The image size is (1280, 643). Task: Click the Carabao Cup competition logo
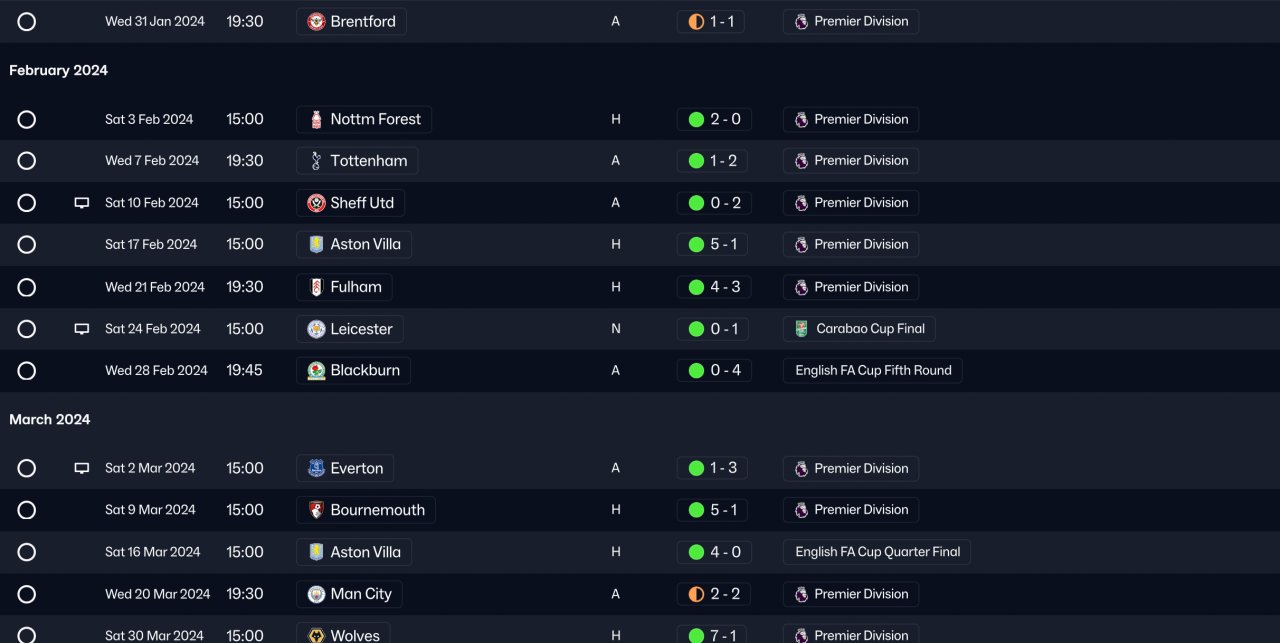tap(801, 329)
